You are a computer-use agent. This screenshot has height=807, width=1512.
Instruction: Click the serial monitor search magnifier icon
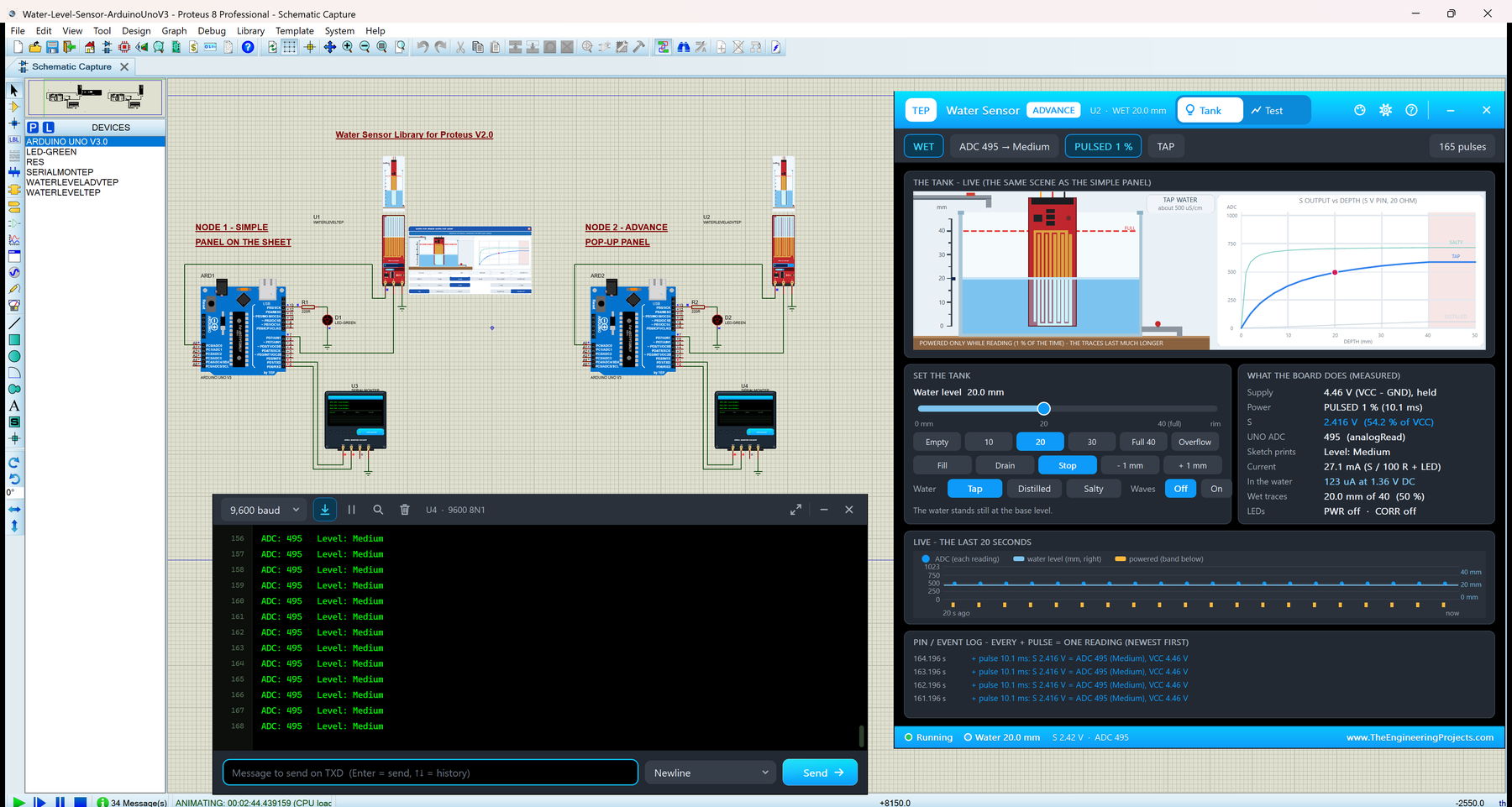(x=378, y=510)
